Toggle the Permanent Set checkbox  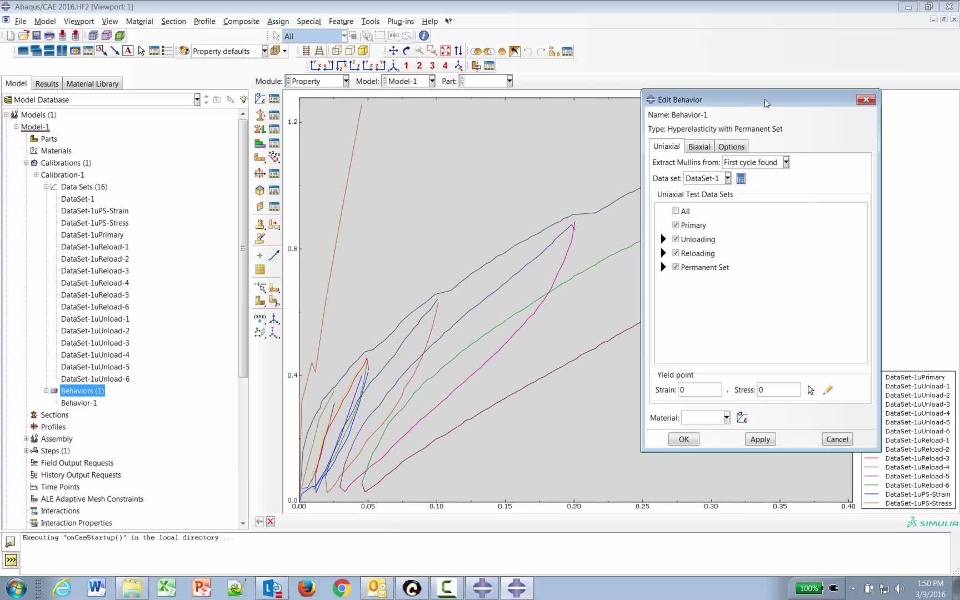676,267
